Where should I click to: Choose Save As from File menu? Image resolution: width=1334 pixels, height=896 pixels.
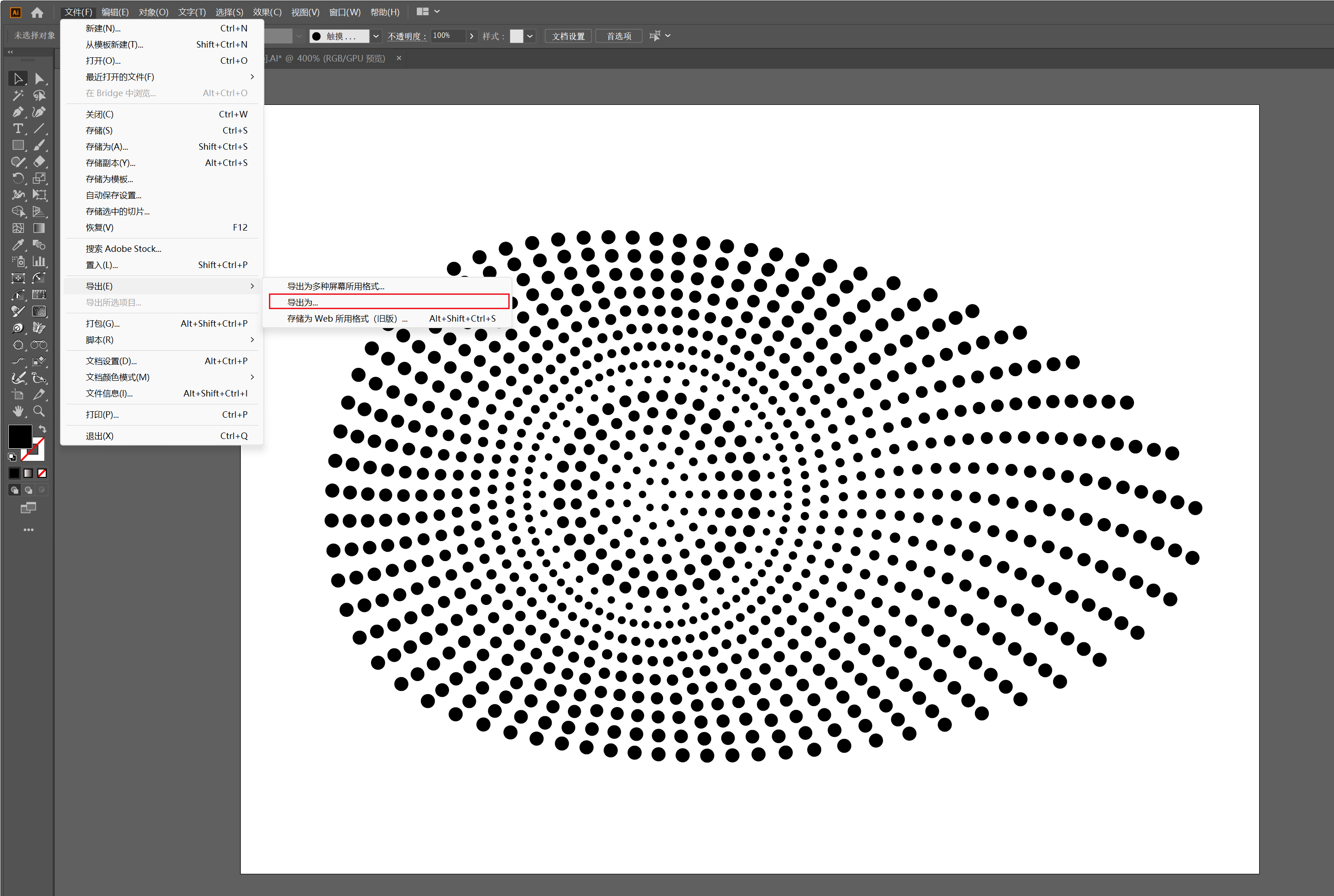(107, 146)
